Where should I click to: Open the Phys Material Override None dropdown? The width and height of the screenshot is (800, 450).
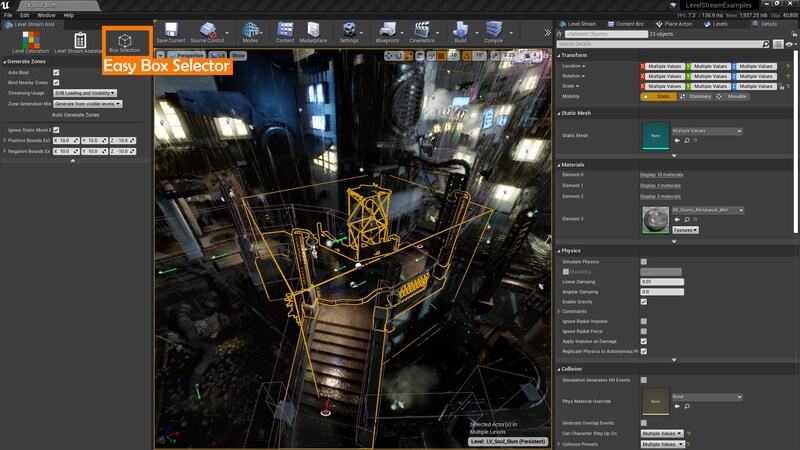point(707,396)
